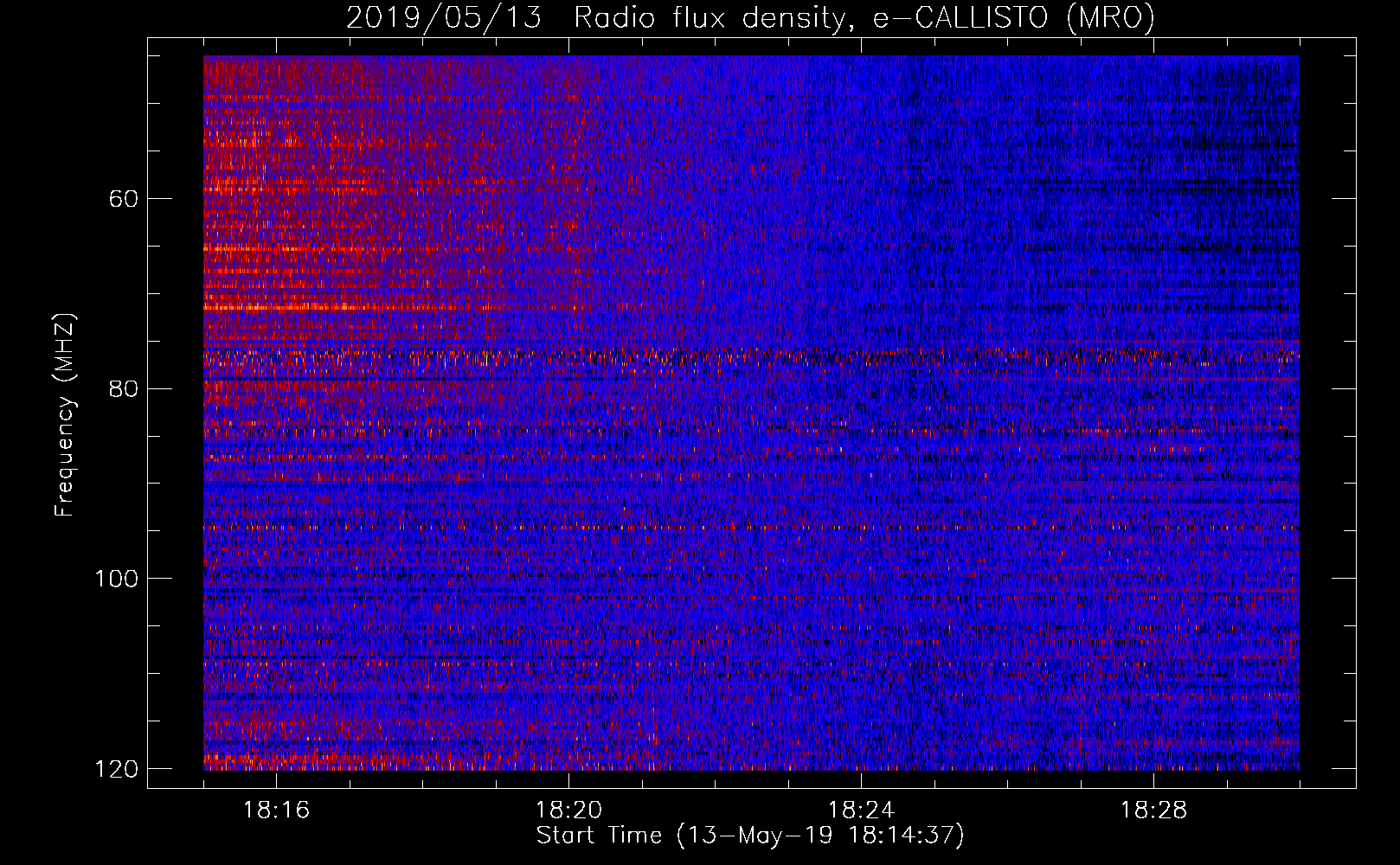
Task: Click the 18:16 time tick label
Action: 276,811
